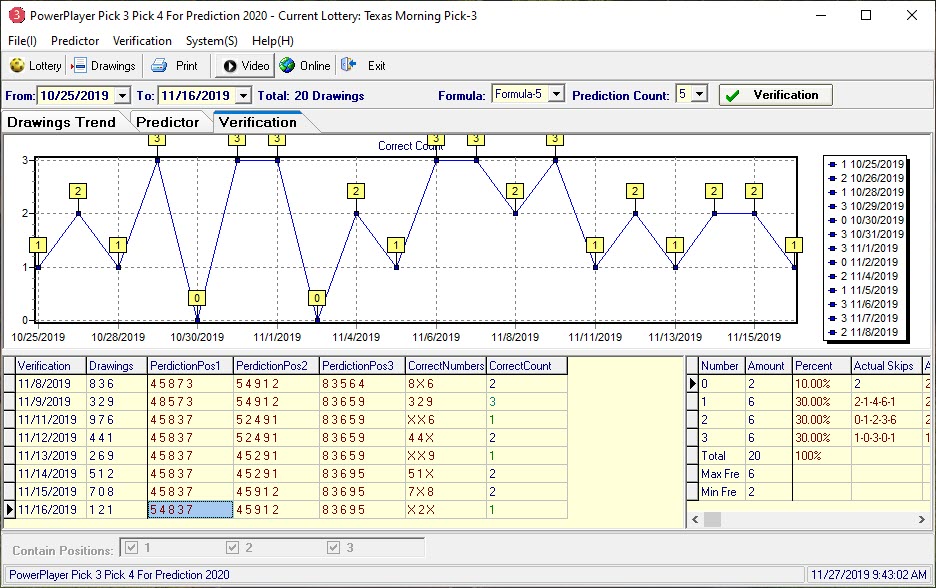Select the Verification tab
Screen dimensions: 936x588
click(x=258, y=122)
